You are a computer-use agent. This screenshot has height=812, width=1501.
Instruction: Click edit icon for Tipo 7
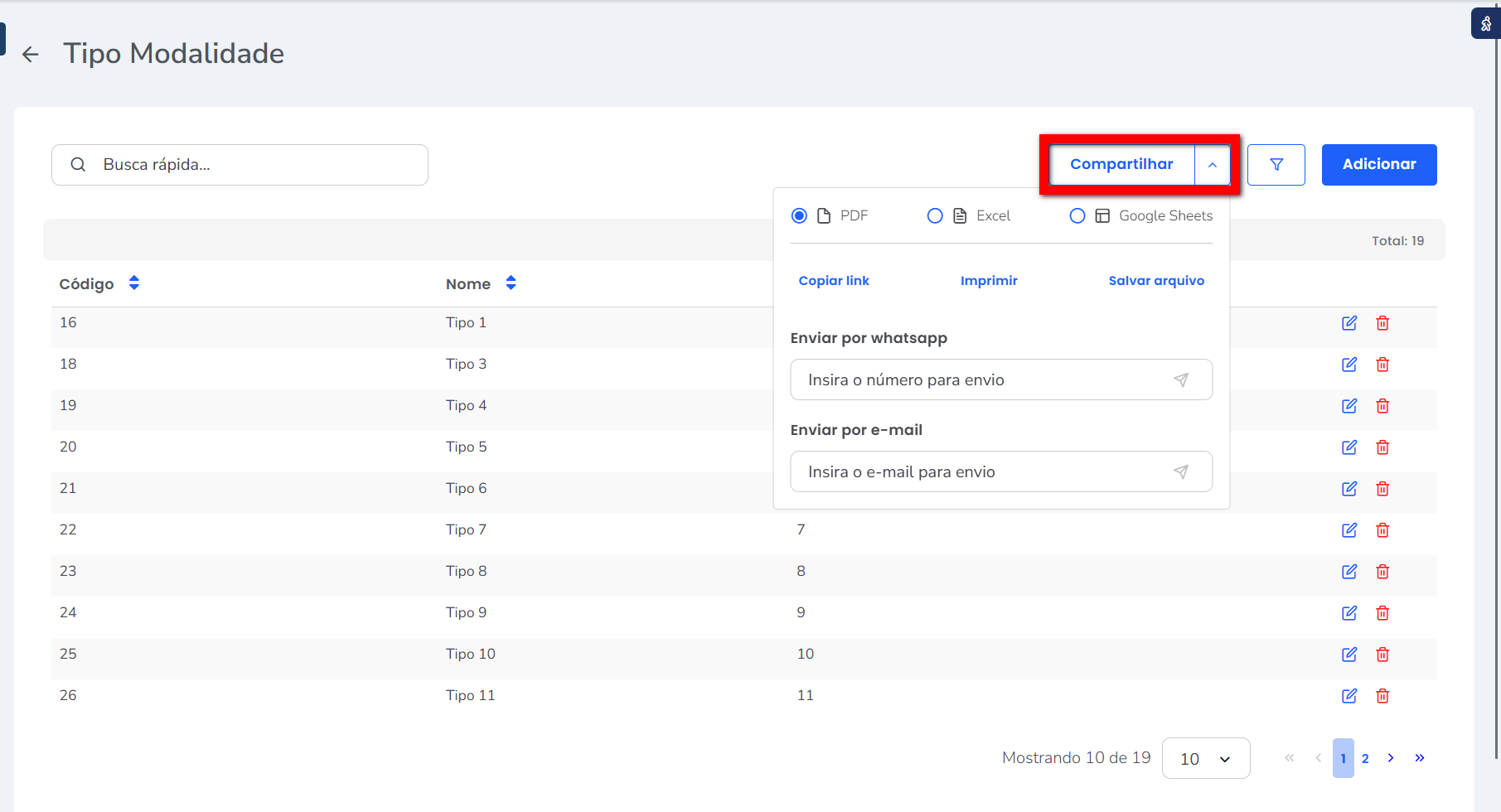1348,530
